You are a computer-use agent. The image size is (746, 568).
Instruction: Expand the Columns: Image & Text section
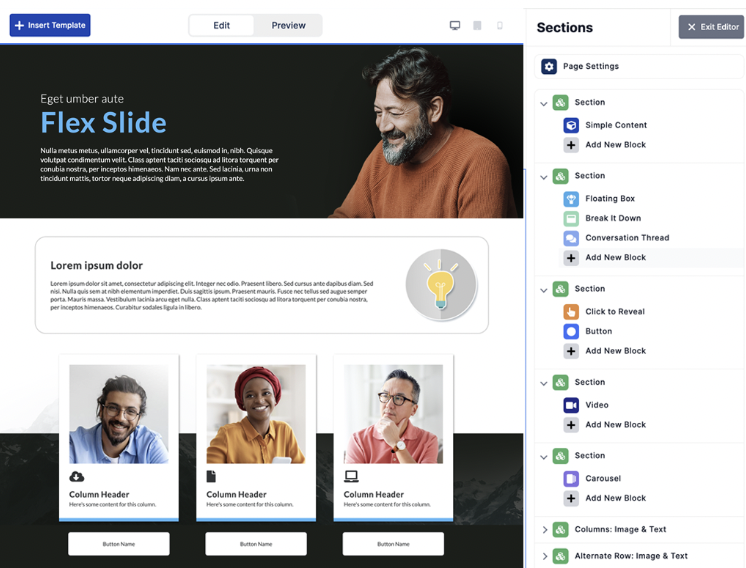coord(545,530)
